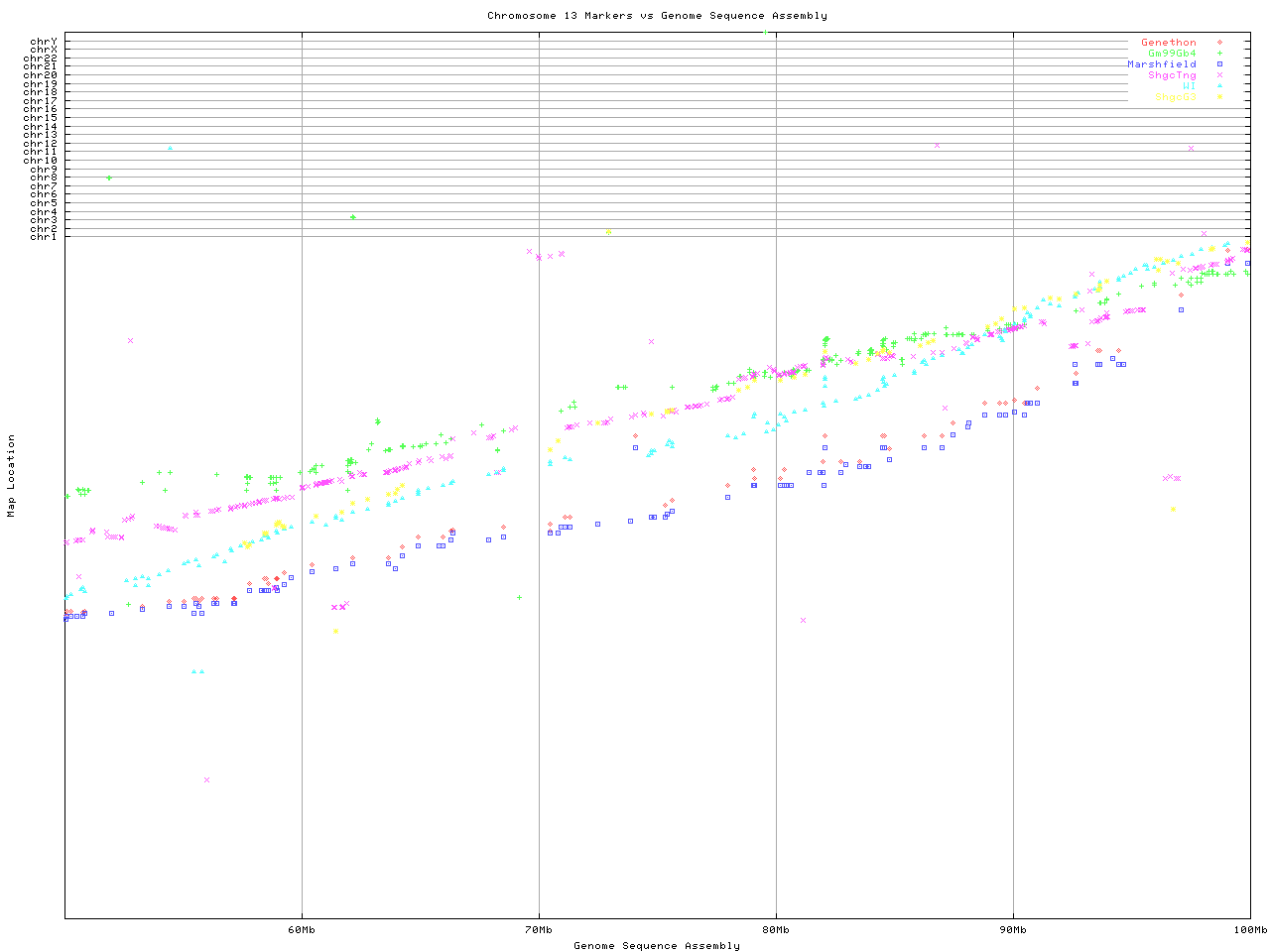Click the green plus Gm99Gb4 legend marker

pos(1219,54)
